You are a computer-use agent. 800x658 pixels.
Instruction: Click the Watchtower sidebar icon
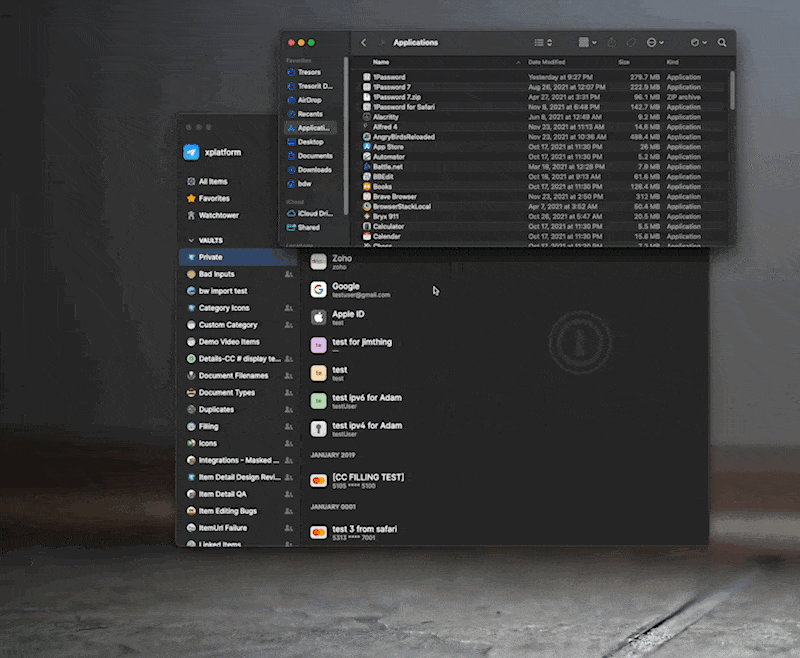click(191, 215)
